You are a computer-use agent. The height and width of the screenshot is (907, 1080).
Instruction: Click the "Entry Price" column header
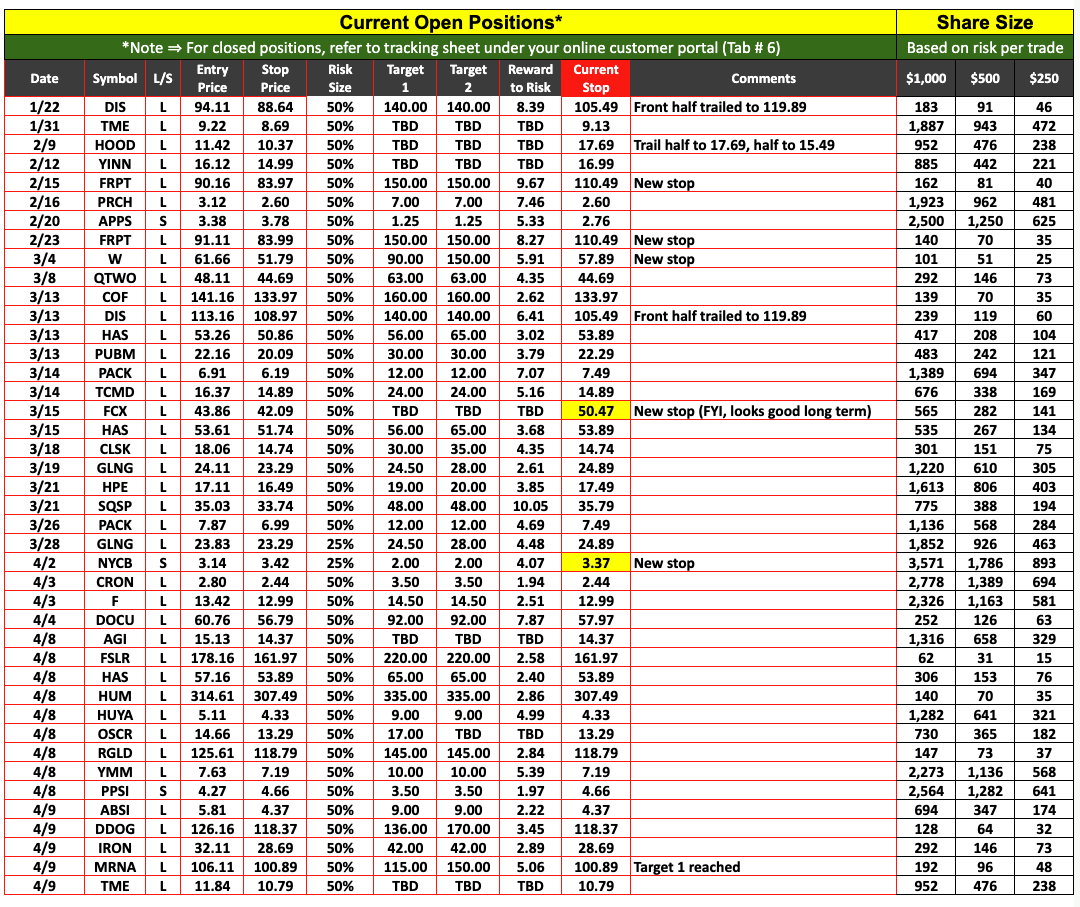(212, 78)
